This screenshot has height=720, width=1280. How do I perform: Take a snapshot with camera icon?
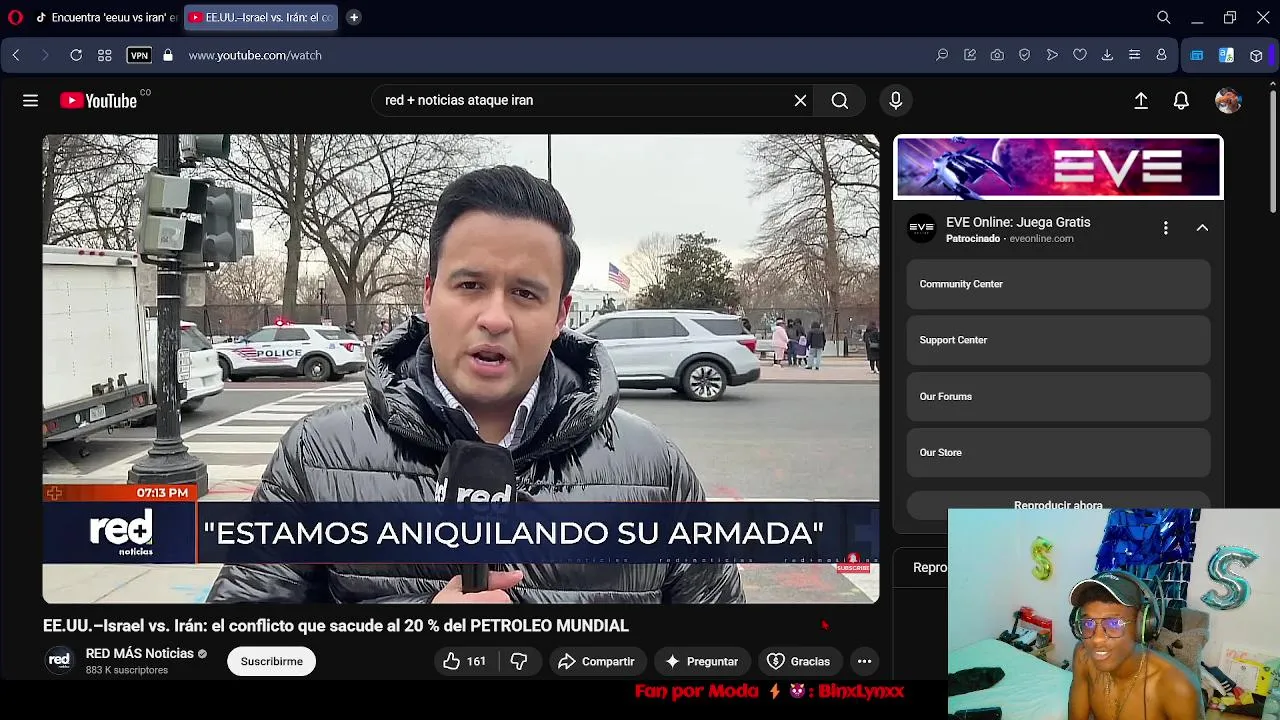pyautogui.click(x=997, y=55)
